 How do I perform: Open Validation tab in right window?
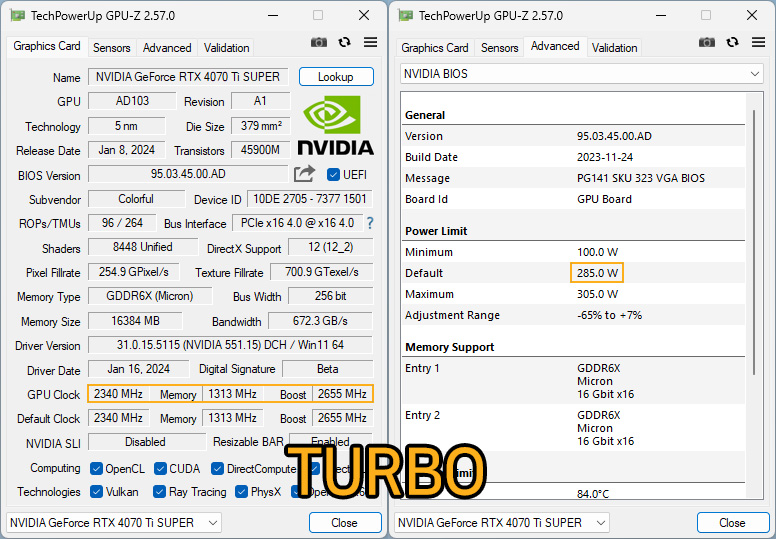[614, 48]
